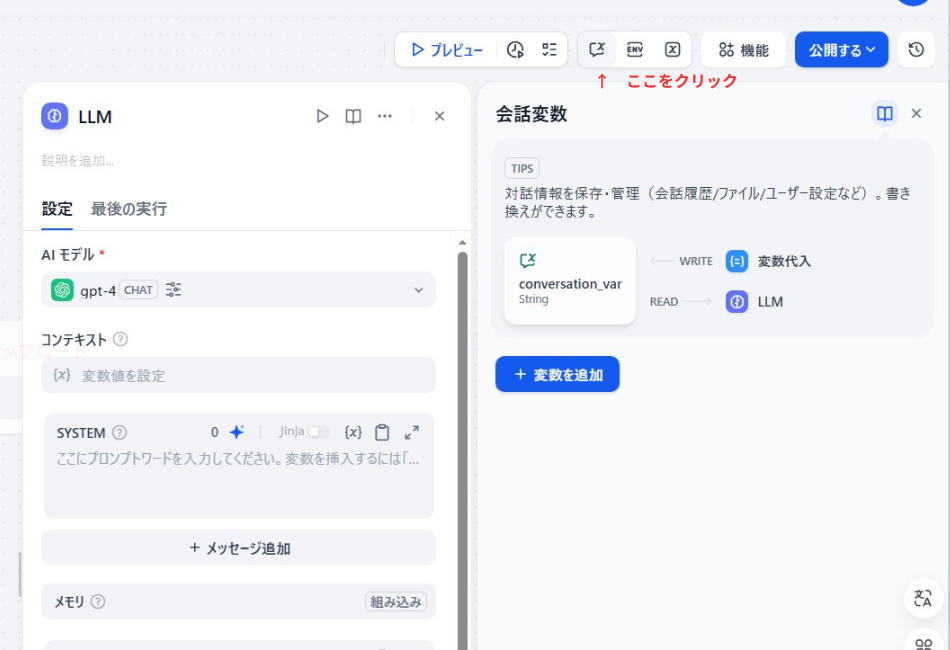Viewport: 950px width, 650px height.
Task: Set a variable in the コンテキスト field
Action: [238, 375]
